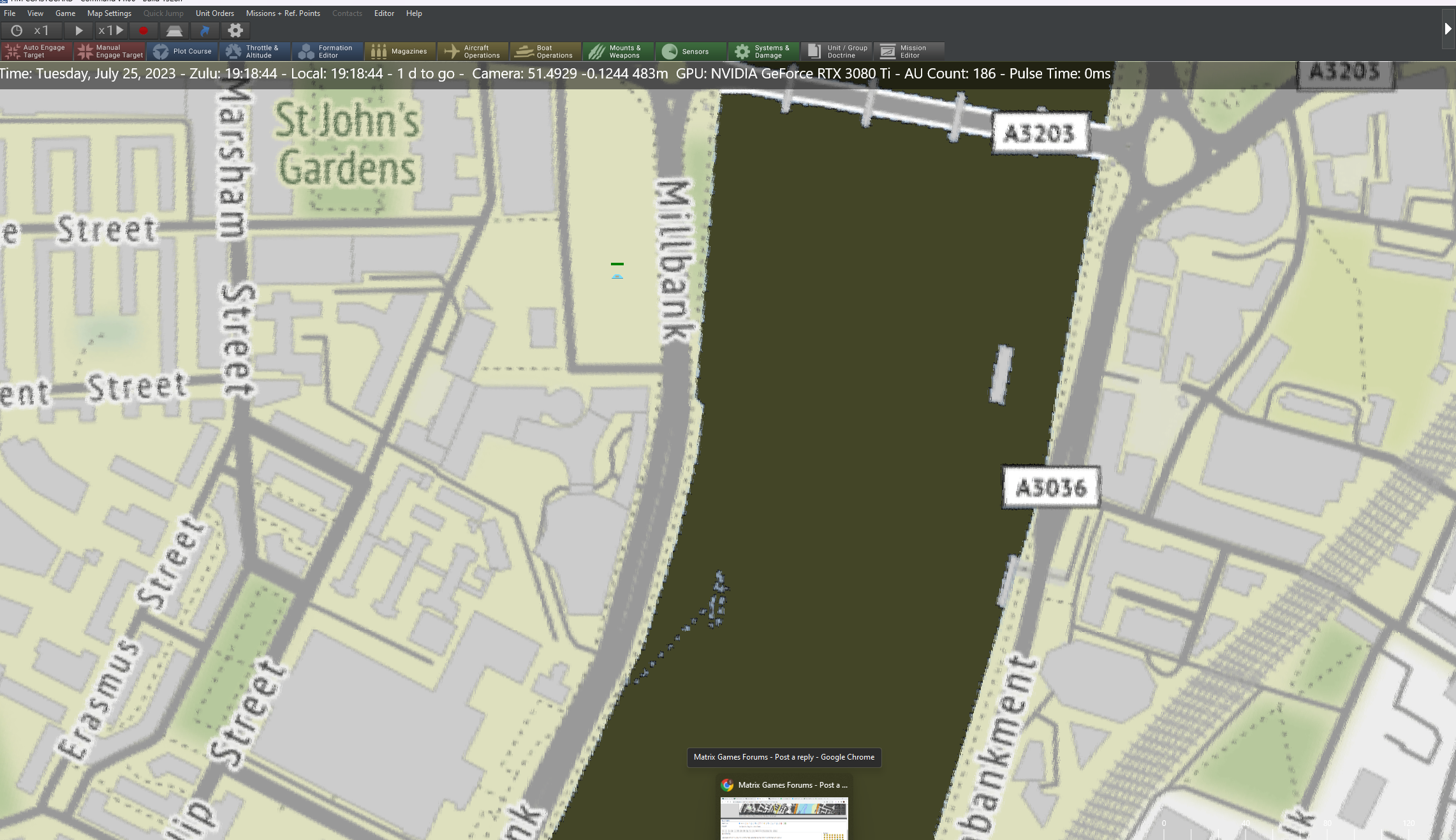The width and height of the screenshot is (1456, 840).
Task: Open the Editor menu
Action: (x=384, y=13)
